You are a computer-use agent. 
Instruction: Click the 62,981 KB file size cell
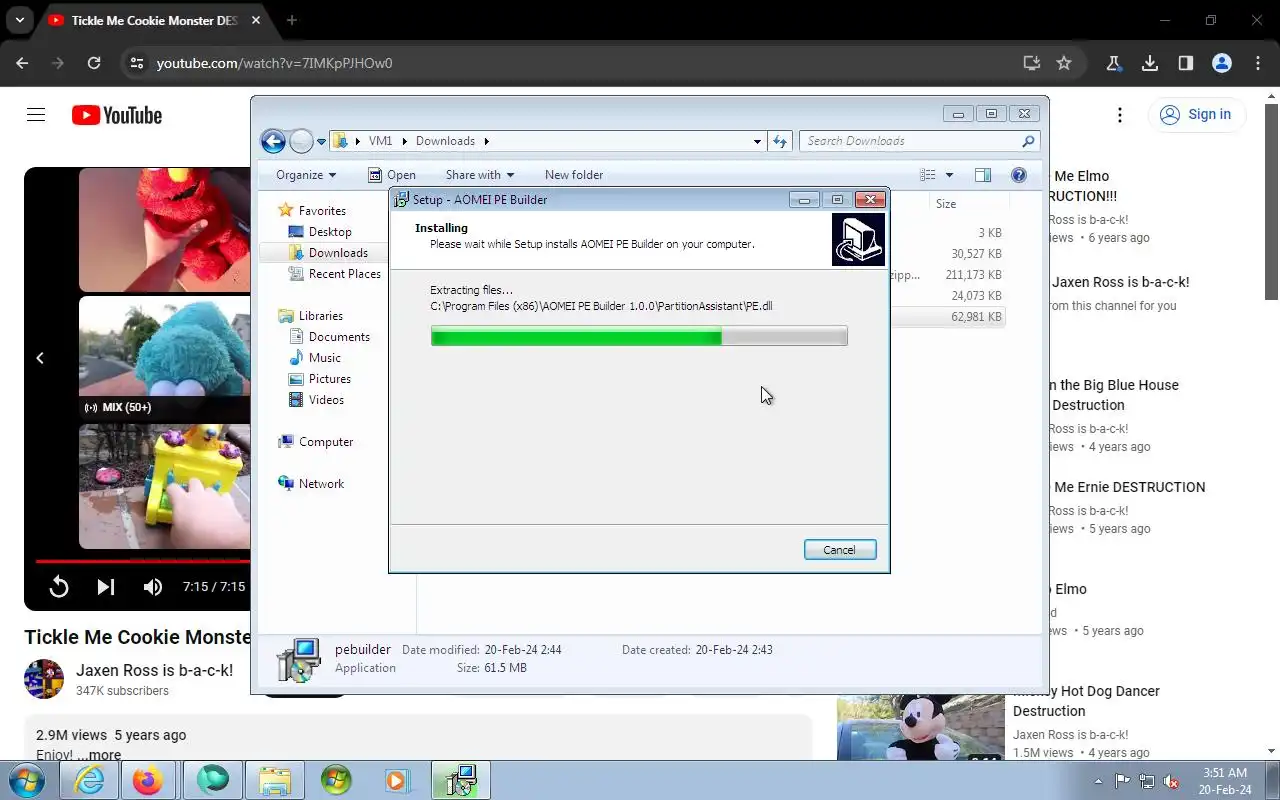976,317
